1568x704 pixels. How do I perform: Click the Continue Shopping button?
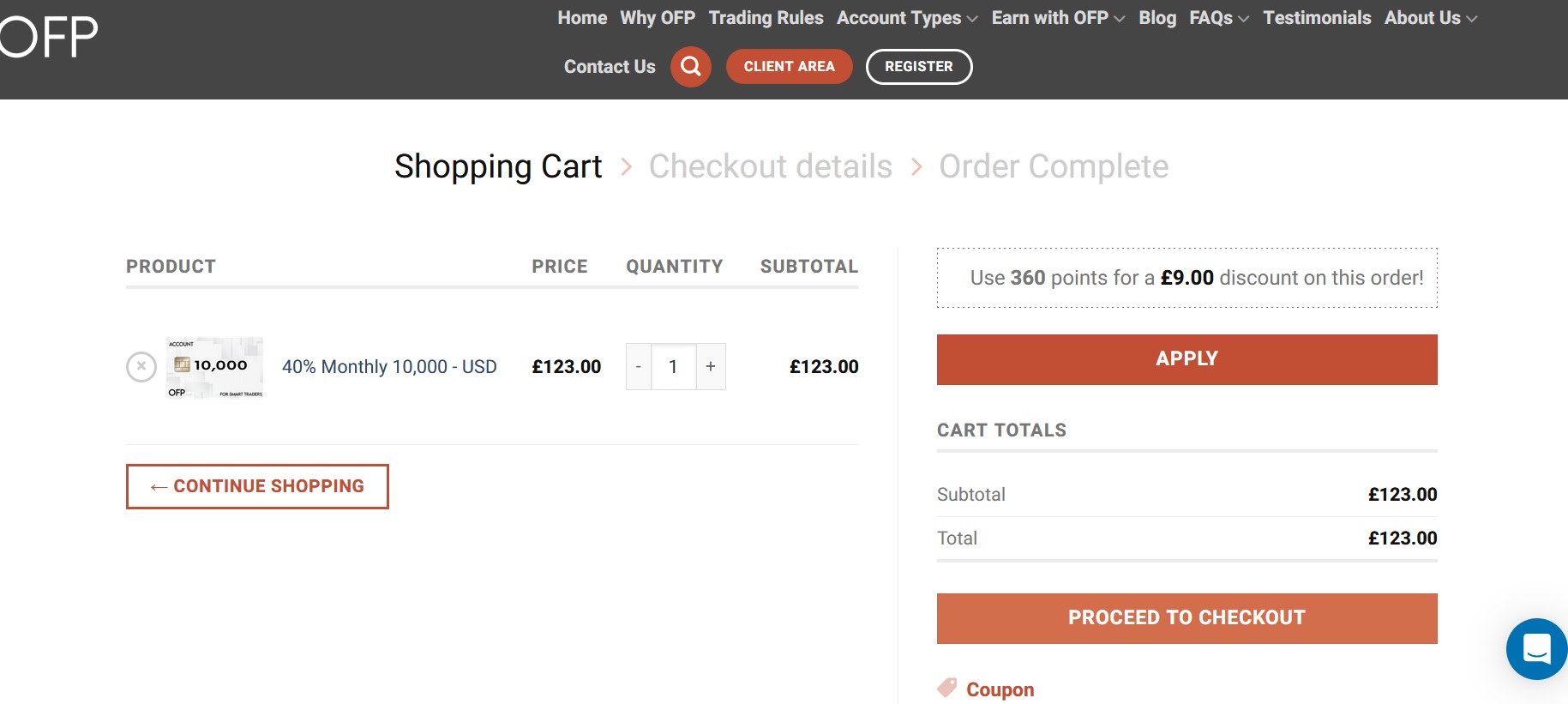click(257, 486)
